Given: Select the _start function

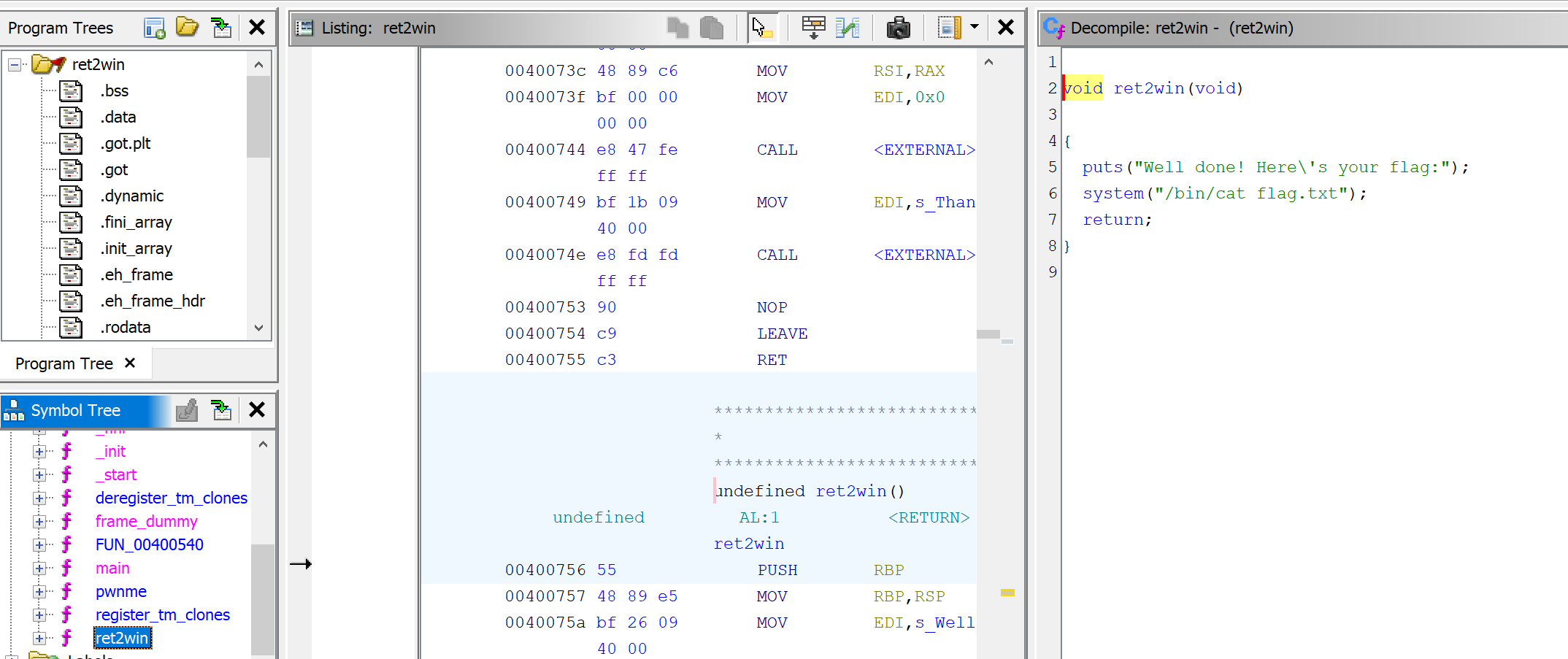Looking at the screenshot, I should pos(116,475).
